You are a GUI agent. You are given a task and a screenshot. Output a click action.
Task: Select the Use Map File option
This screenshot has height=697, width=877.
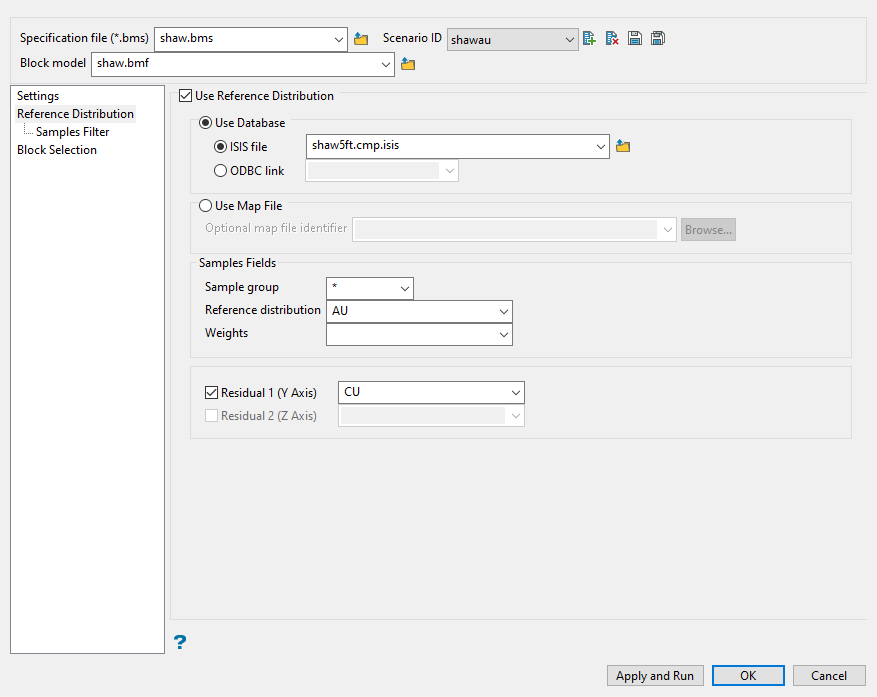[x=206, y=206]
